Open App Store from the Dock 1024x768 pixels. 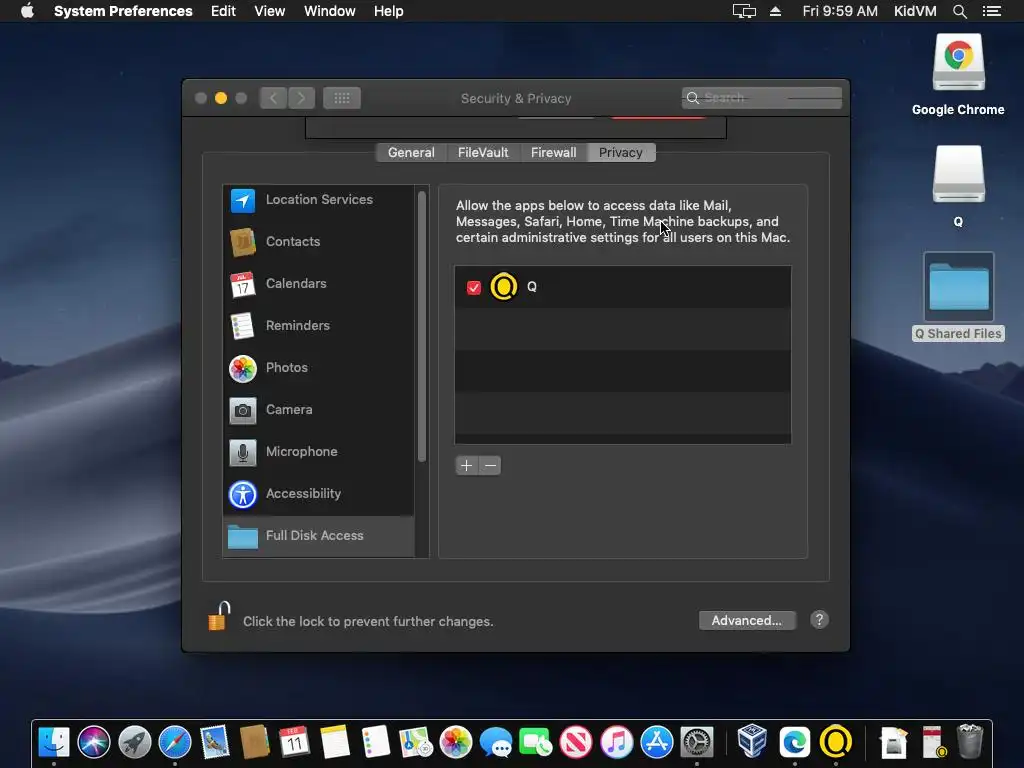657,742
